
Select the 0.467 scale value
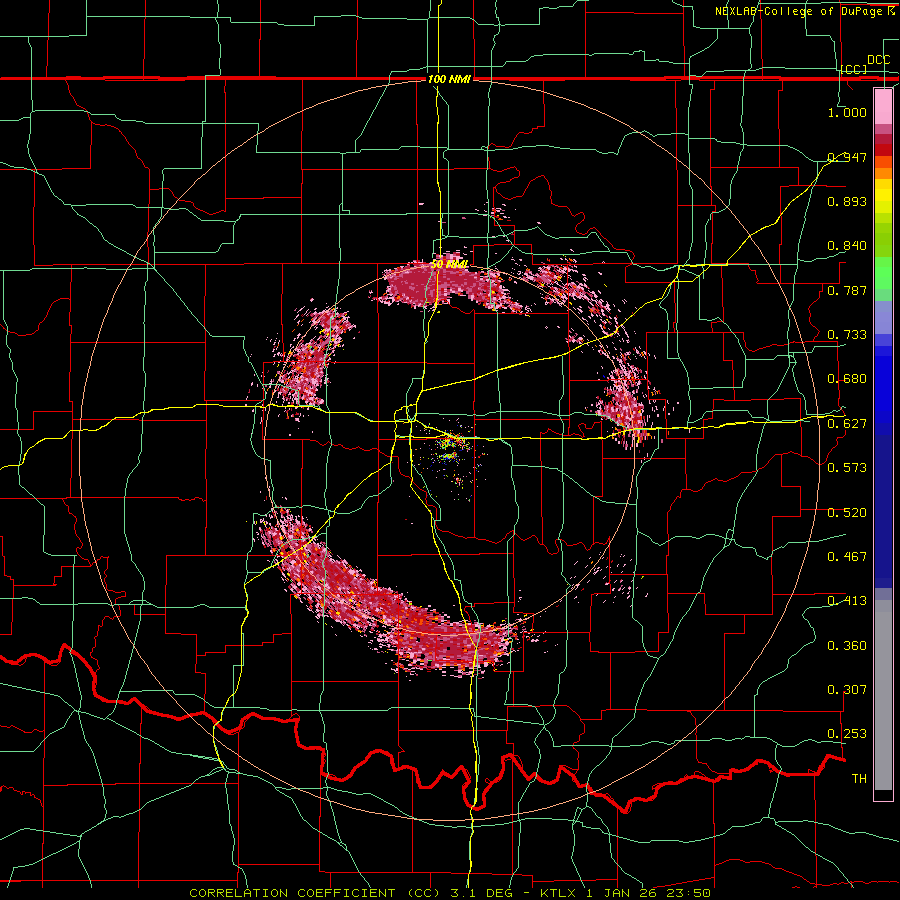pyautogui.click(x=847, y=557)
